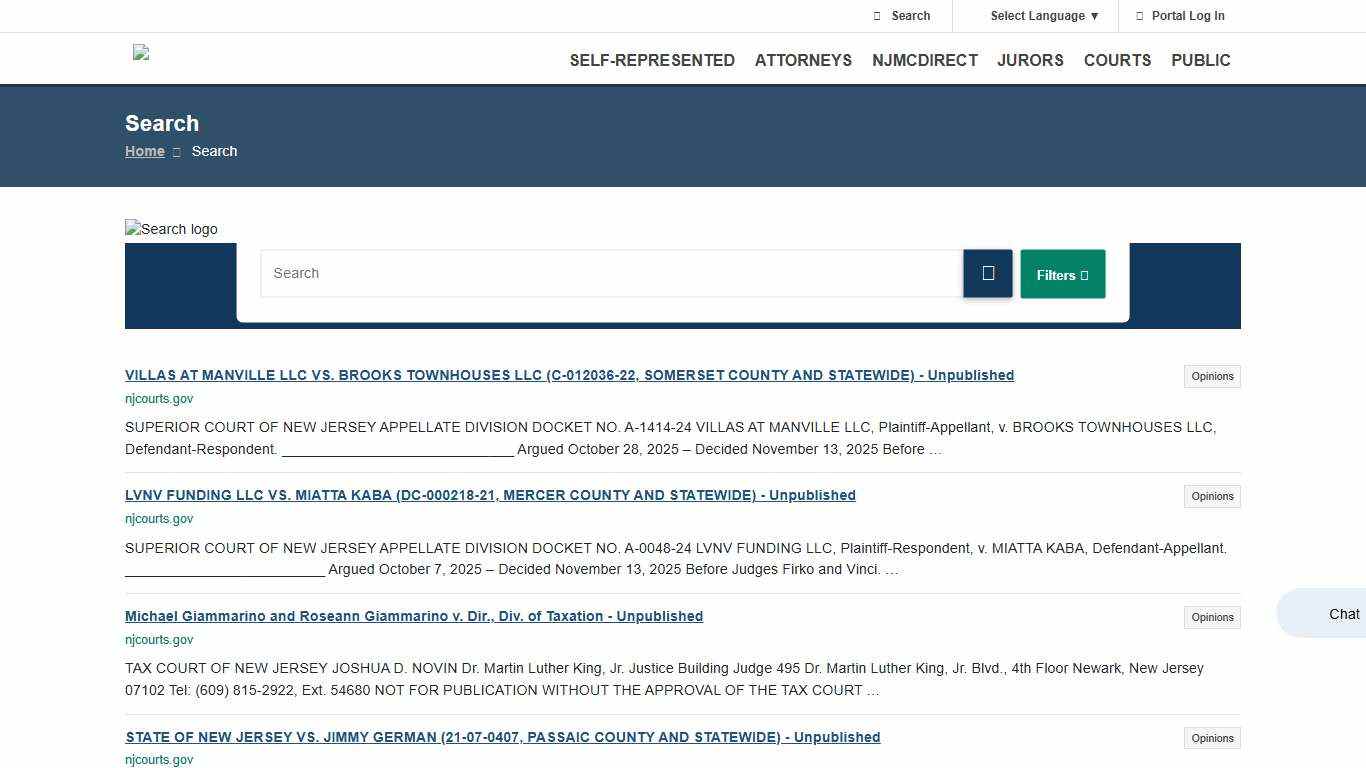Click the magnifying glass search button
This screenshot has height=768, width=1366.
(x=987, y=273)
